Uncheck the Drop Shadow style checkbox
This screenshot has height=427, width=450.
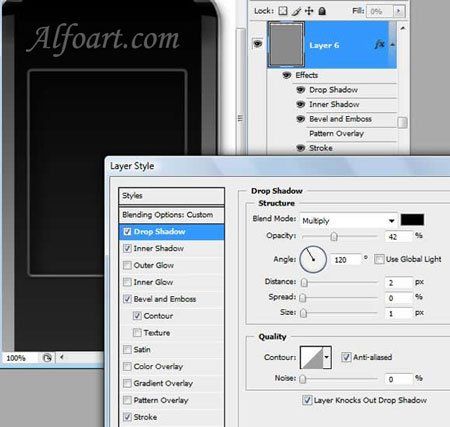click(x=127, y=231)
